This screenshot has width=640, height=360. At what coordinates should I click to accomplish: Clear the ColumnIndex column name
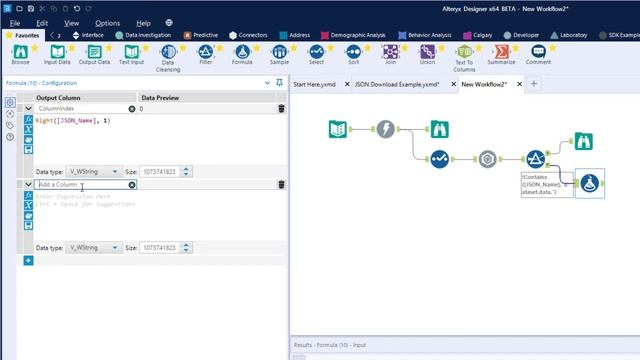[132, 109]
